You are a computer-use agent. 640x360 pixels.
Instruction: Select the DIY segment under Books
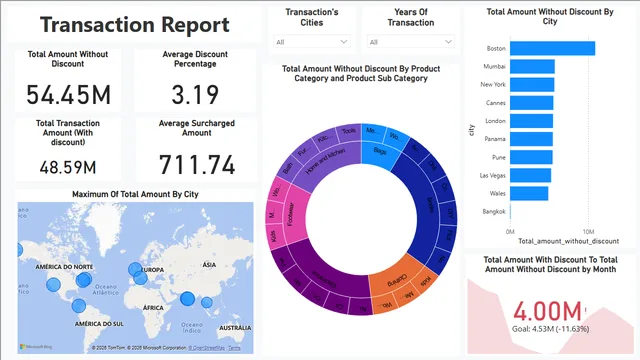pyautogui.click(x=450, y=213)
